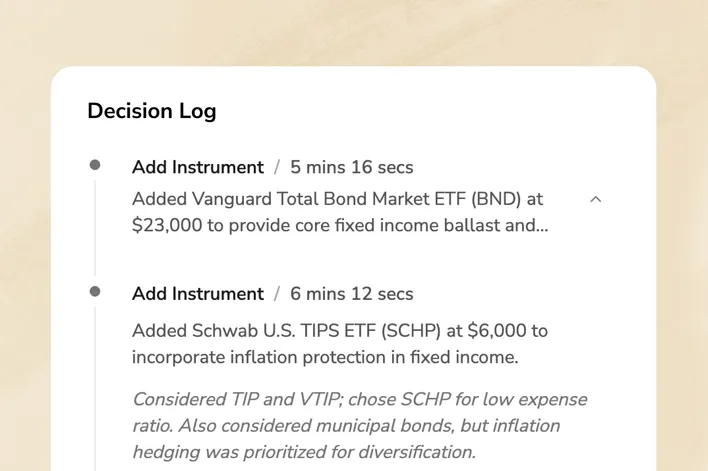Click the italic note about TIP and VTIP

click(x=359, y=426)
